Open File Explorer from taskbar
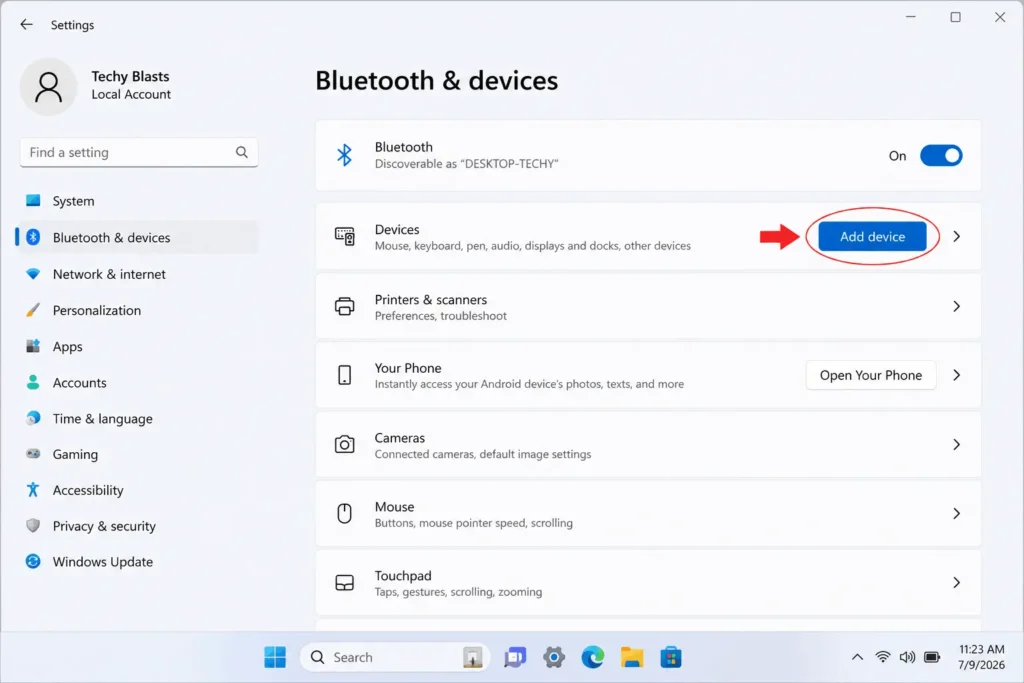 pos(632,658)
